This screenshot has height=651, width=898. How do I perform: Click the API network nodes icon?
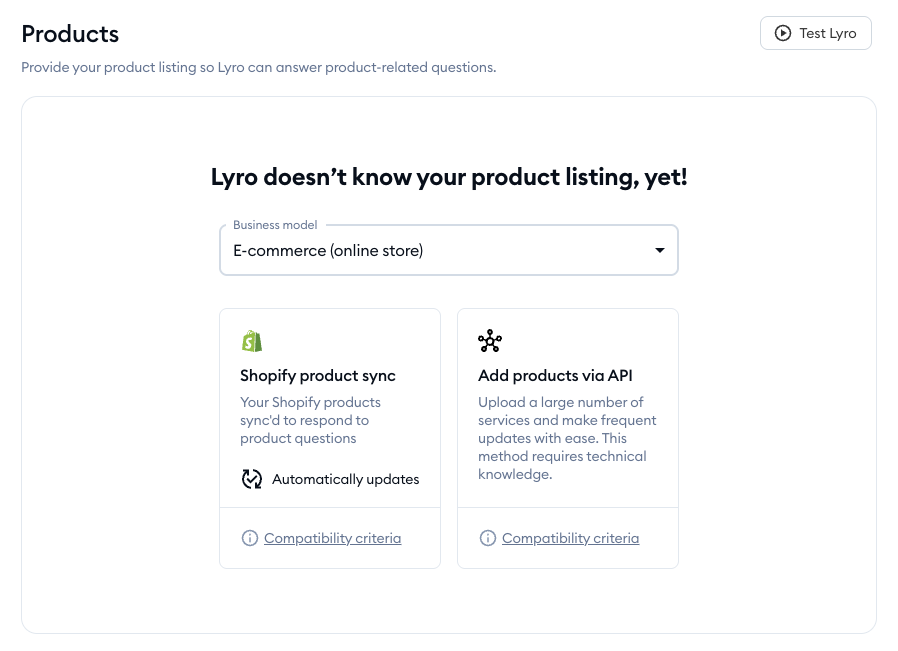click(490, 341)
